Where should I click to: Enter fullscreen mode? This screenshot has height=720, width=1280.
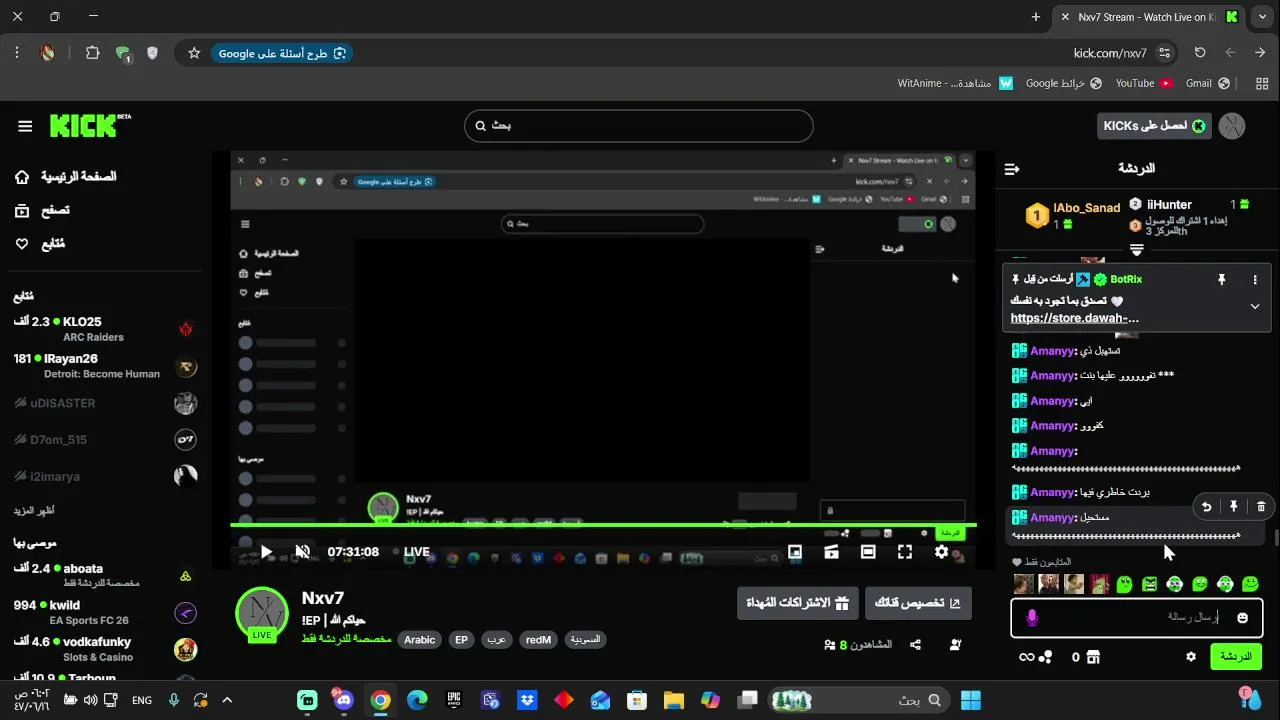[x=905, y=552]
